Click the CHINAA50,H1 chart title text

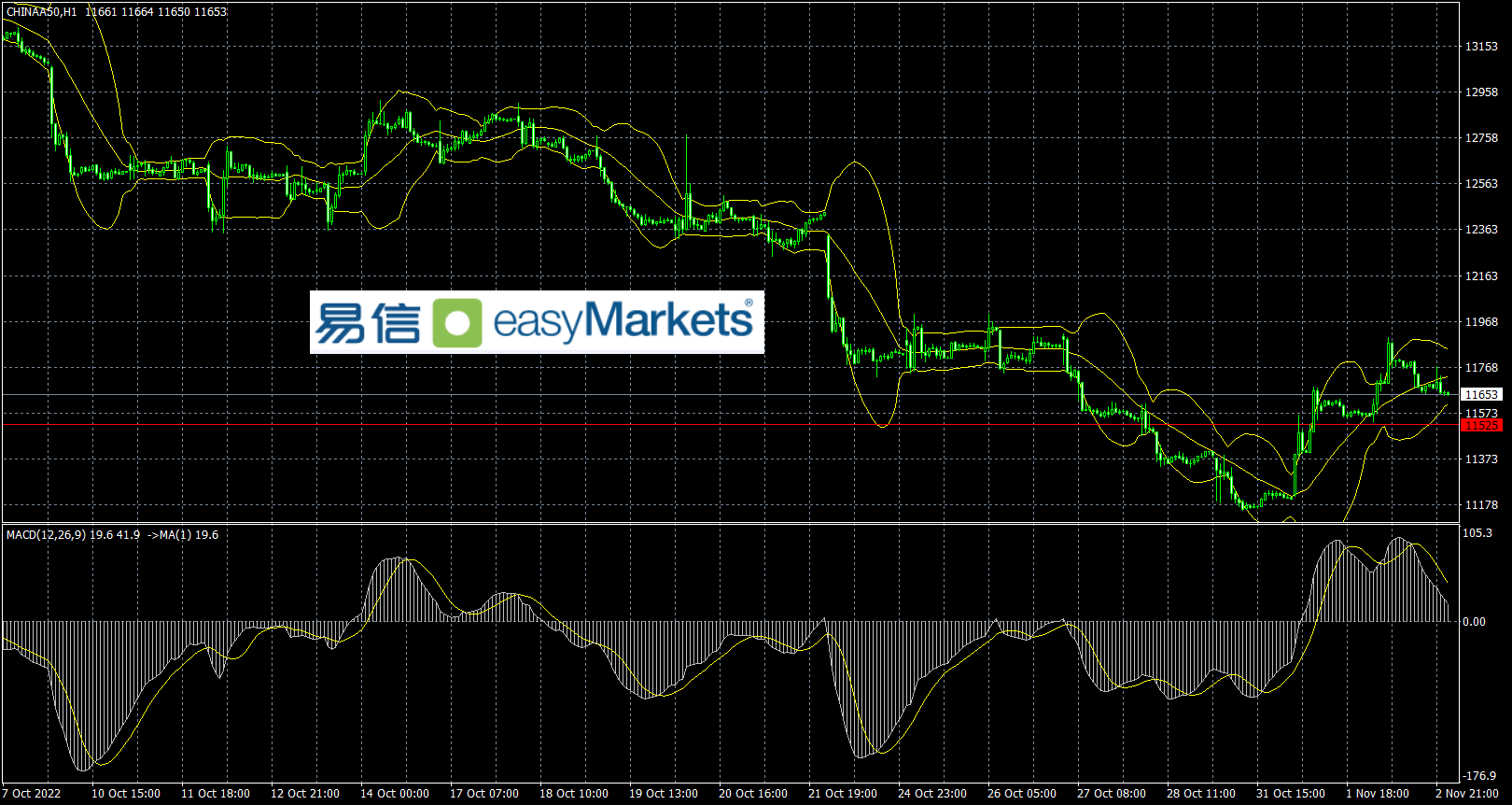[42, 12]
